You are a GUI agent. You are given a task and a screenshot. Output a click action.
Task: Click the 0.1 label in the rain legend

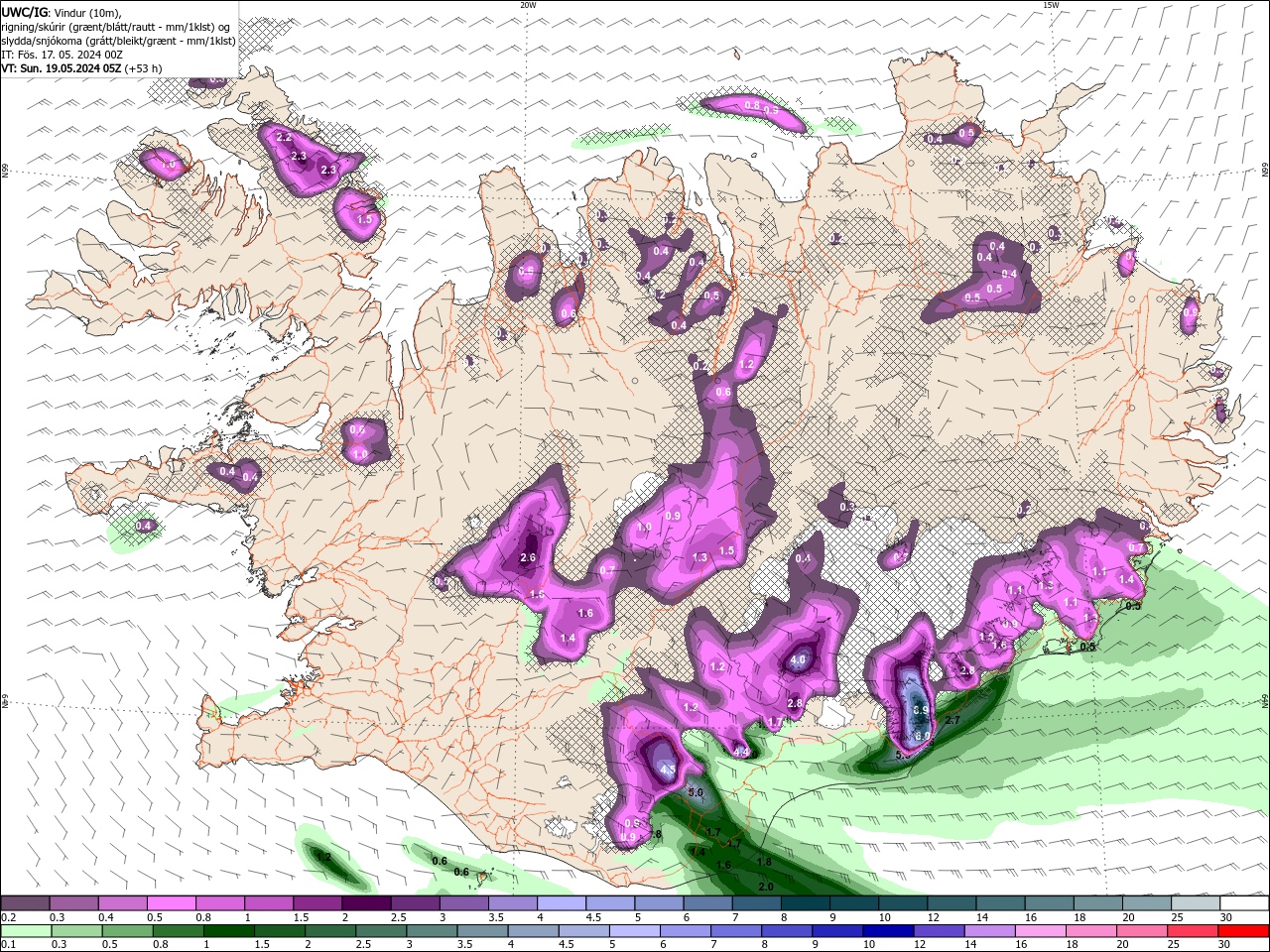9,945
